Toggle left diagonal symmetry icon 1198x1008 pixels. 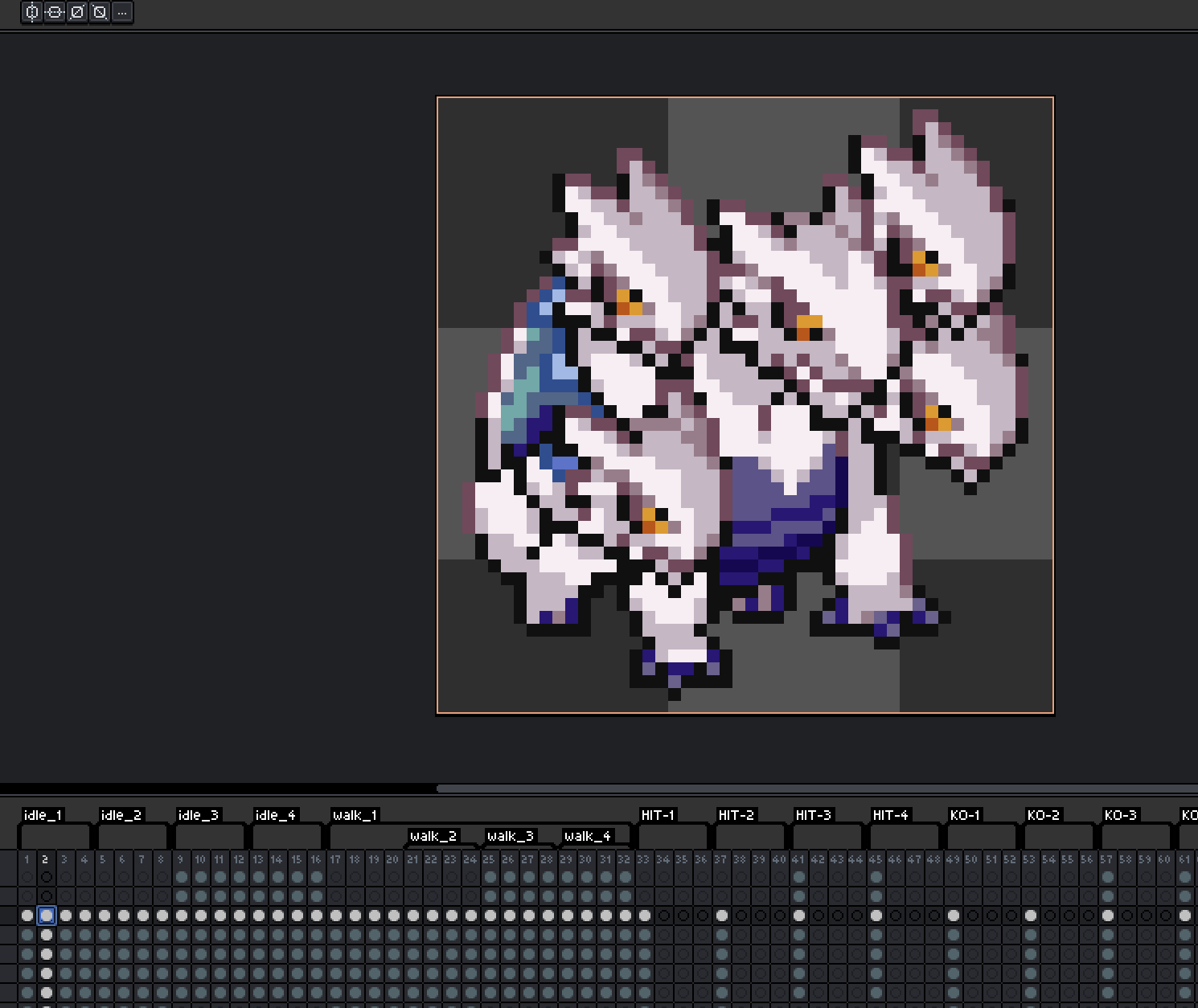point(100,12)
